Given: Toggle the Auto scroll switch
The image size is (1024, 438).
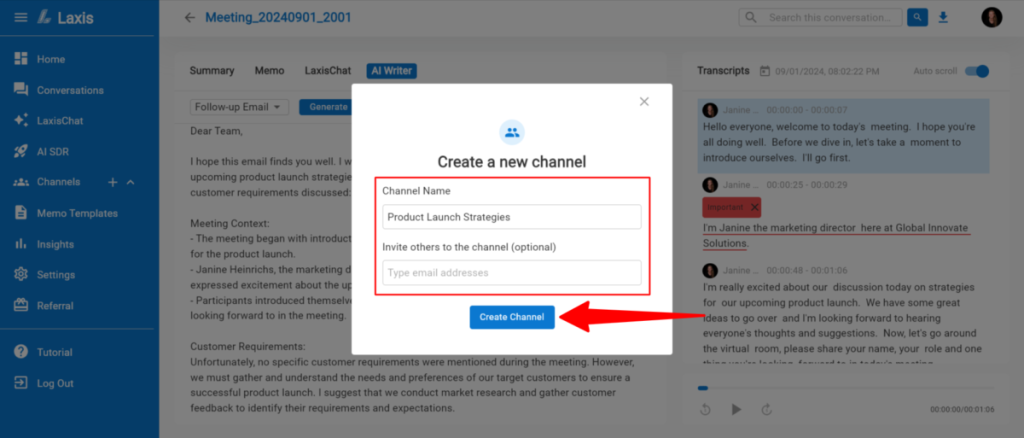Looking at the screenshot, I should tap(979, 71).
